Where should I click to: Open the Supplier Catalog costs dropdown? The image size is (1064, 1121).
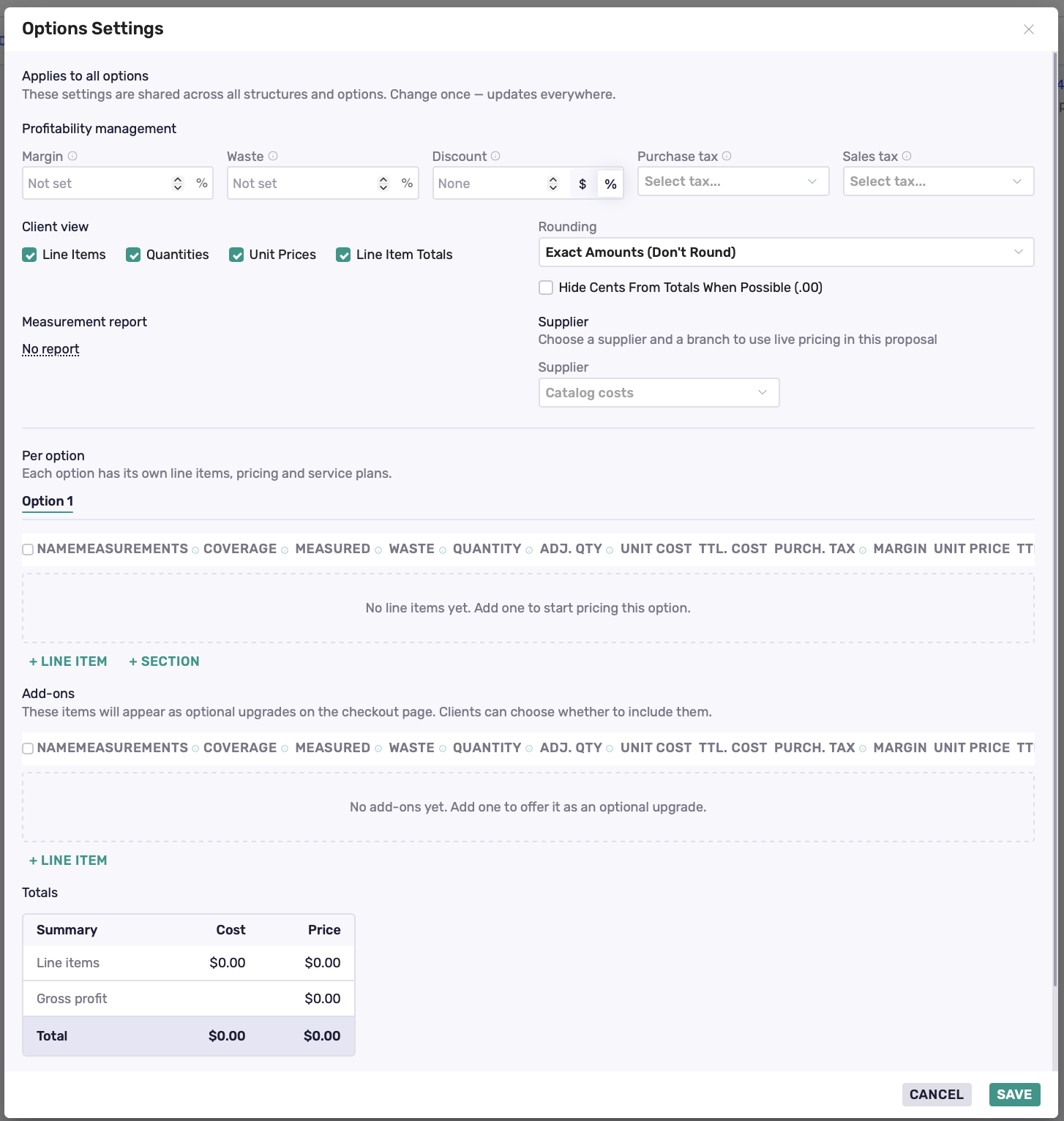(659, 393)
